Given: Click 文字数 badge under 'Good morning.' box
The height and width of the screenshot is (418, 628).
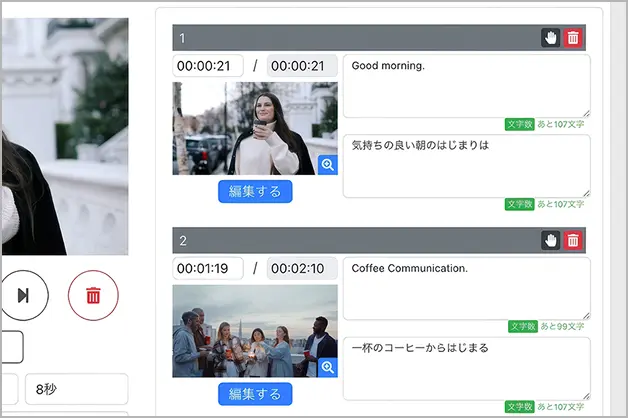Looking at the screenshot, I should pos(519,124).
